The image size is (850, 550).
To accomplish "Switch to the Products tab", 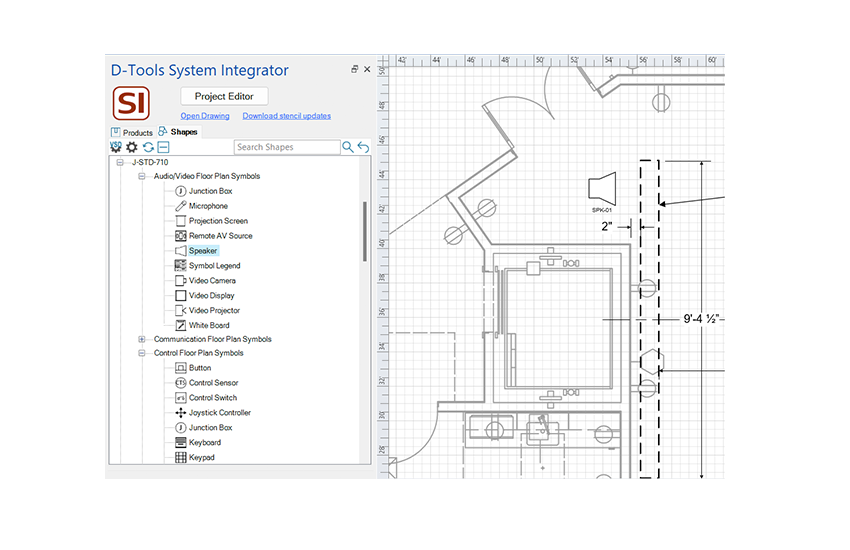I will (132, 132).
